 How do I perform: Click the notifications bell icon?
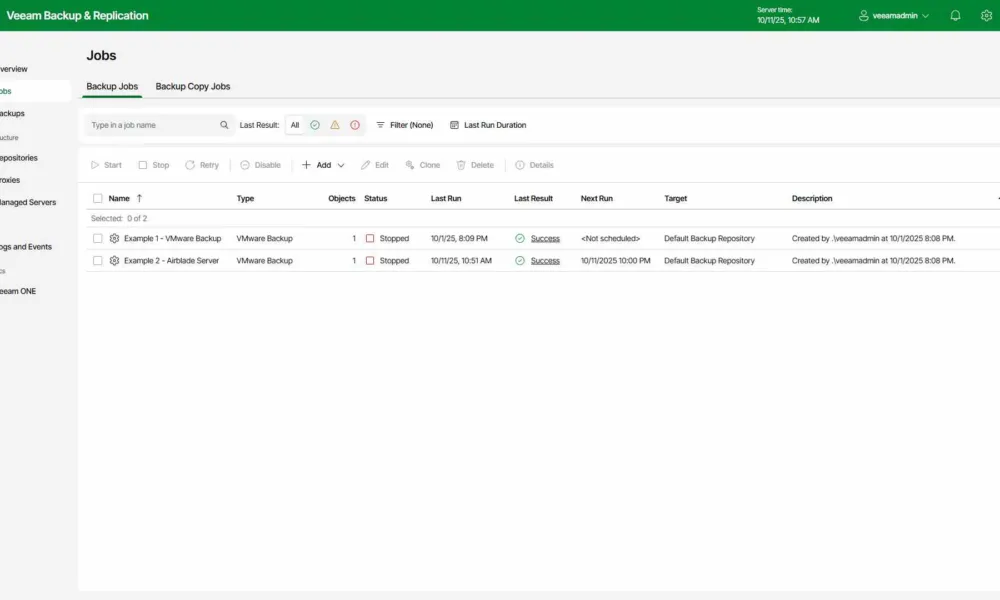coord(955,15)
